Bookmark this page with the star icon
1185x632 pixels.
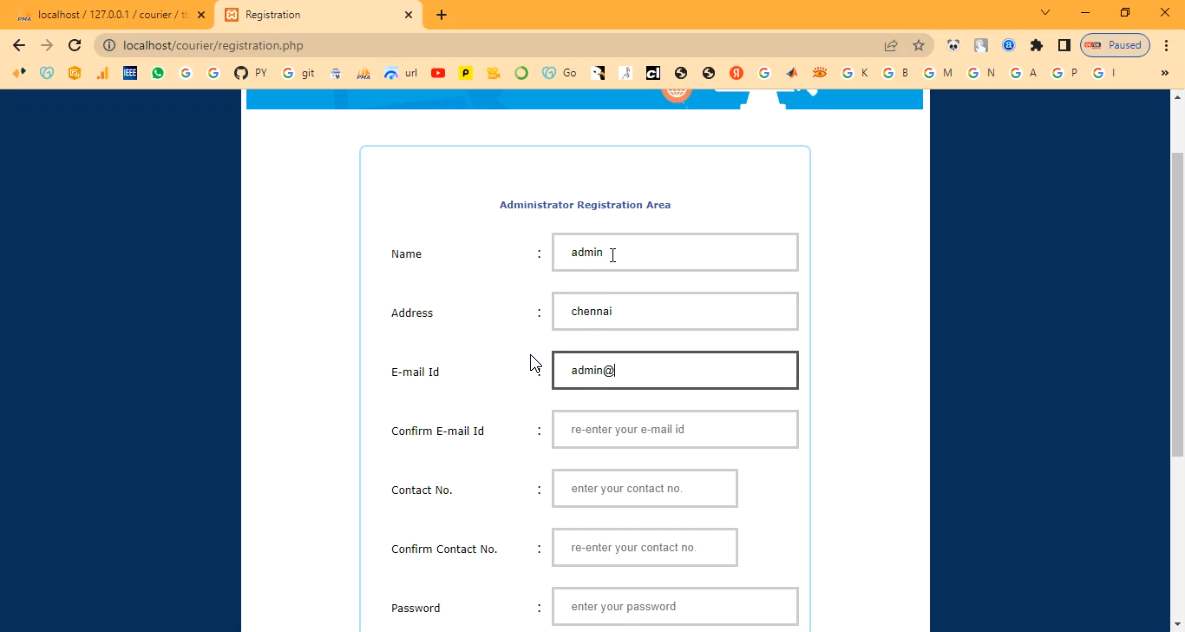coord(918,45)
